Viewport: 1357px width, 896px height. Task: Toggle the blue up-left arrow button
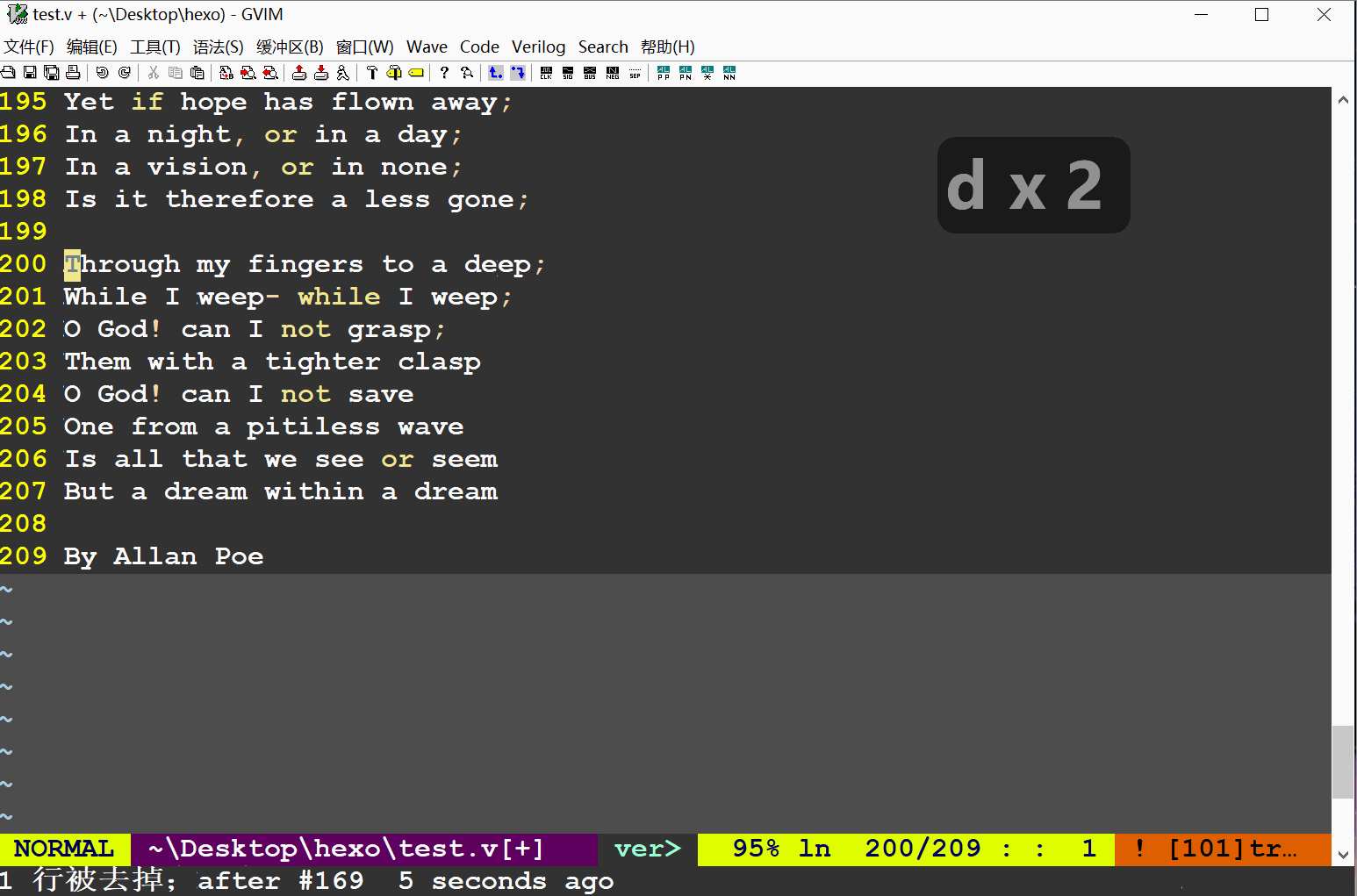coord(496,73)
